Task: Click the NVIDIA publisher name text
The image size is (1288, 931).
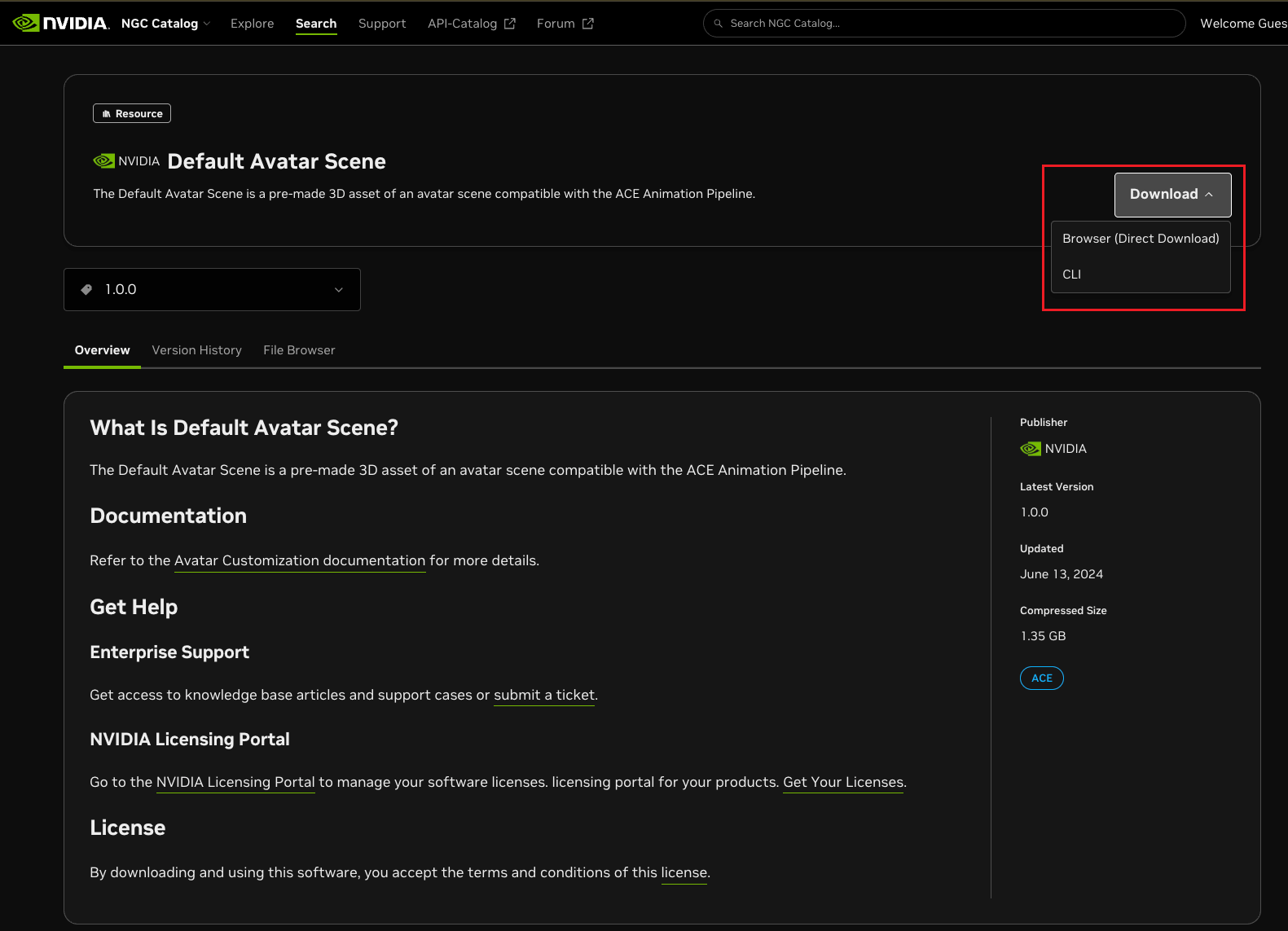Action: click(1066, 449)
